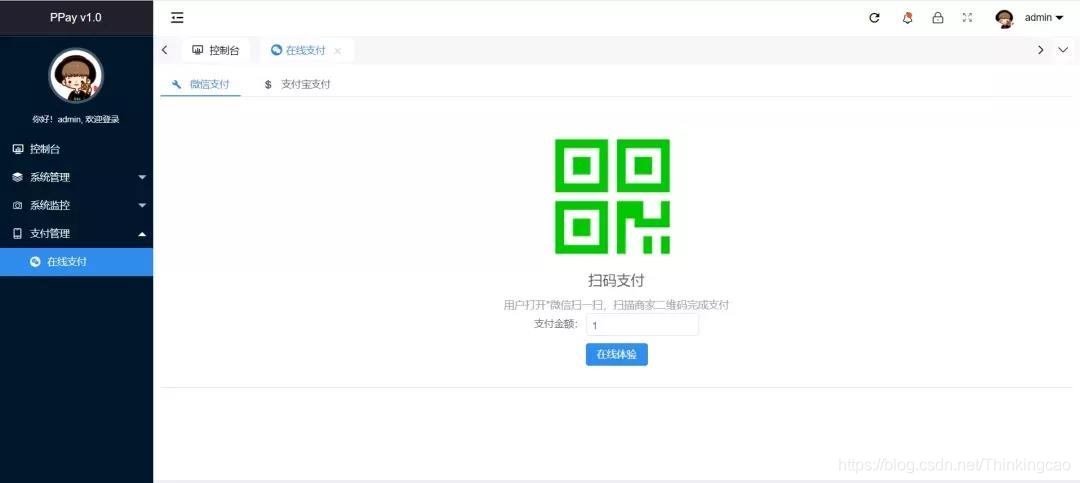Click the 支付金额 label
Screen dimensions: 1080x483
pos(557,325)
